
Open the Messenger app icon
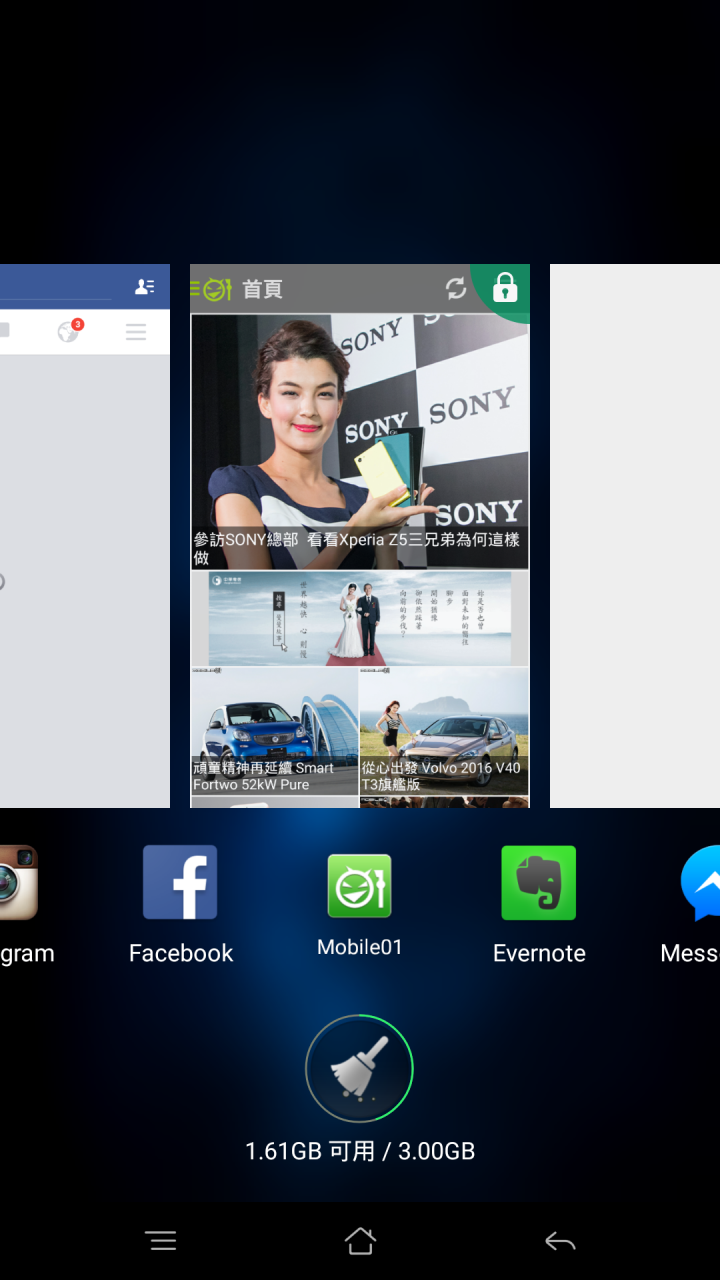[700, 882]
